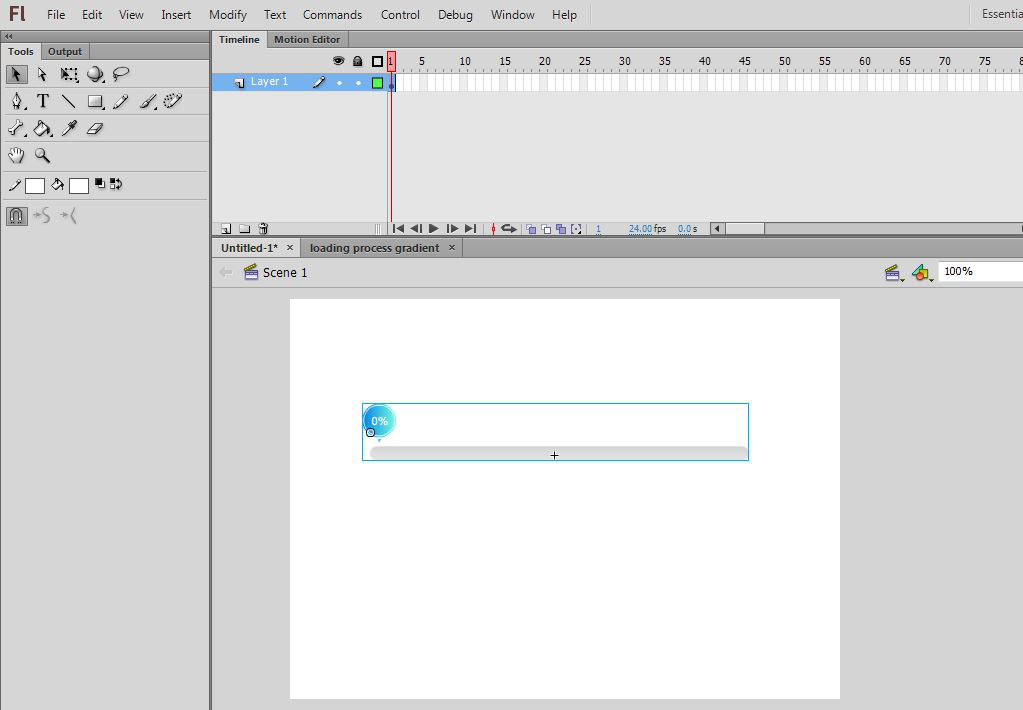Image resolution: width=1023 pixels, height=710 pixels.
Task: Click Layer 1 outline color square
Action: click(x=377, y=82)
